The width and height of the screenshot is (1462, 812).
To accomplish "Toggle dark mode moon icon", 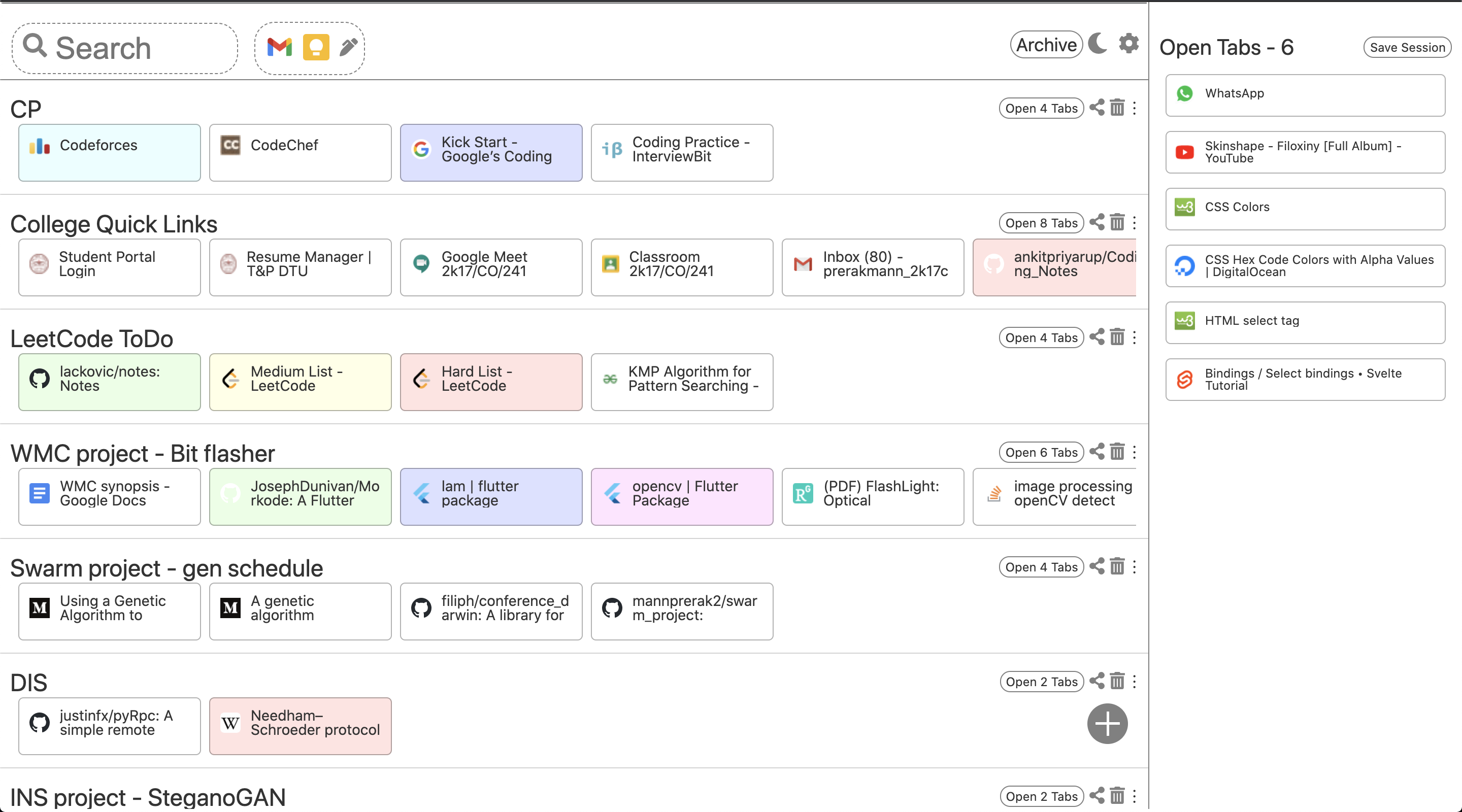I will coord(1098,44).
